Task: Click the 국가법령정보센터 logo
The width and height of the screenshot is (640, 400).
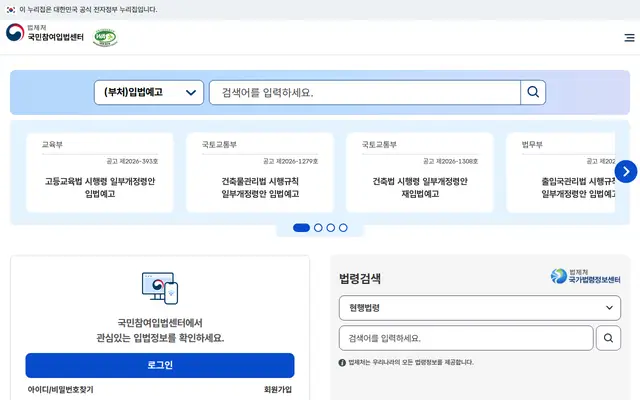Action: pyautogui.click(x=585, y=276)
